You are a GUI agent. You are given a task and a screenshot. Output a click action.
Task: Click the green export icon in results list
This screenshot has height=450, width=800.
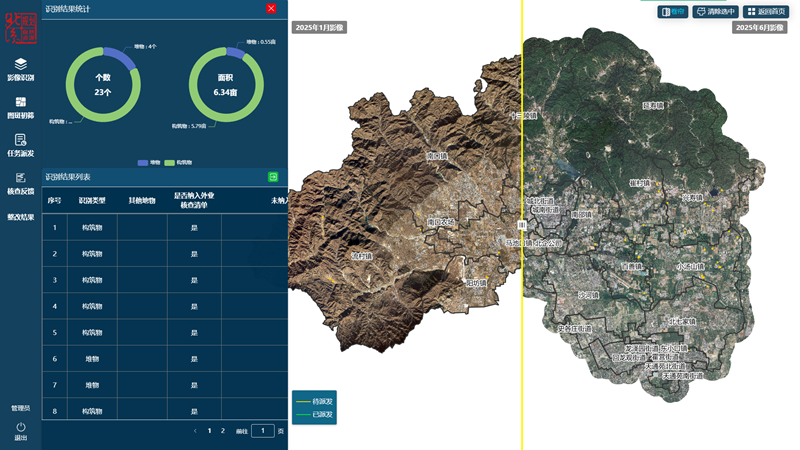click(273, 177)
